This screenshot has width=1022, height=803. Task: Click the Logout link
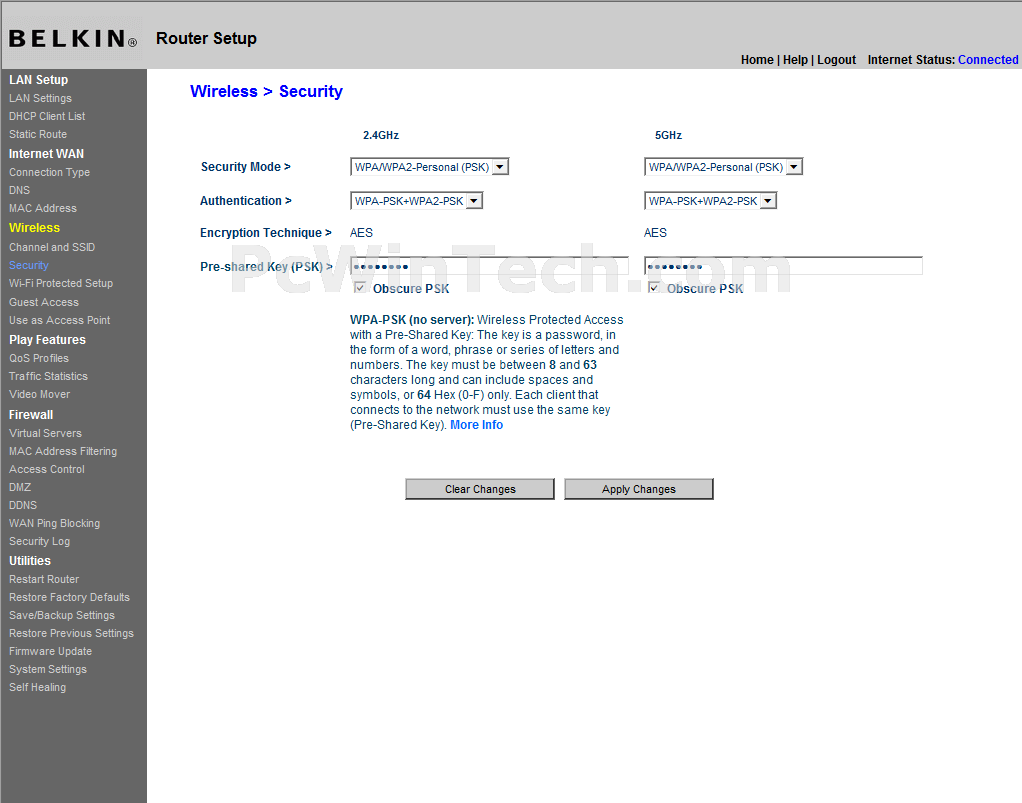[836, 60]
